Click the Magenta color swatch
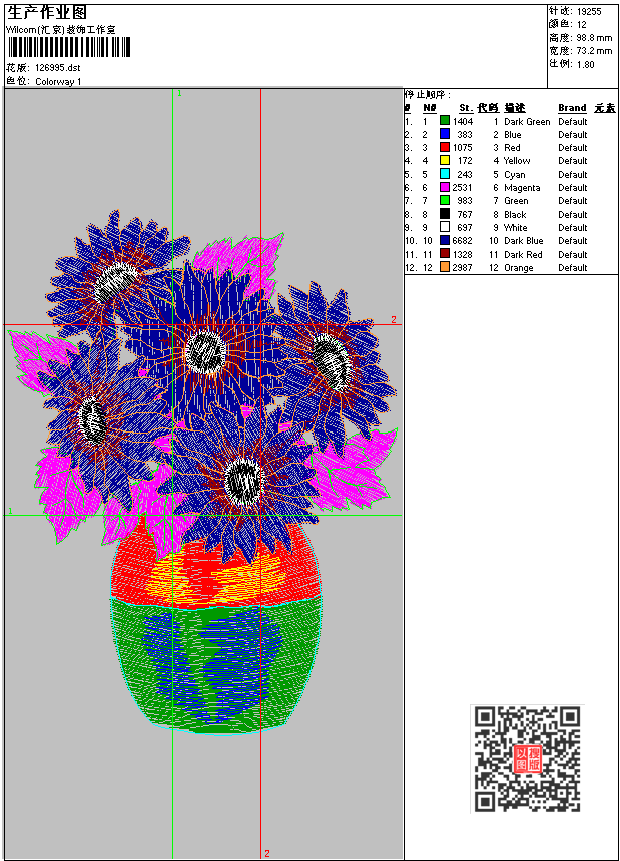This screenshot has width=620, height=861. [445, 187]
